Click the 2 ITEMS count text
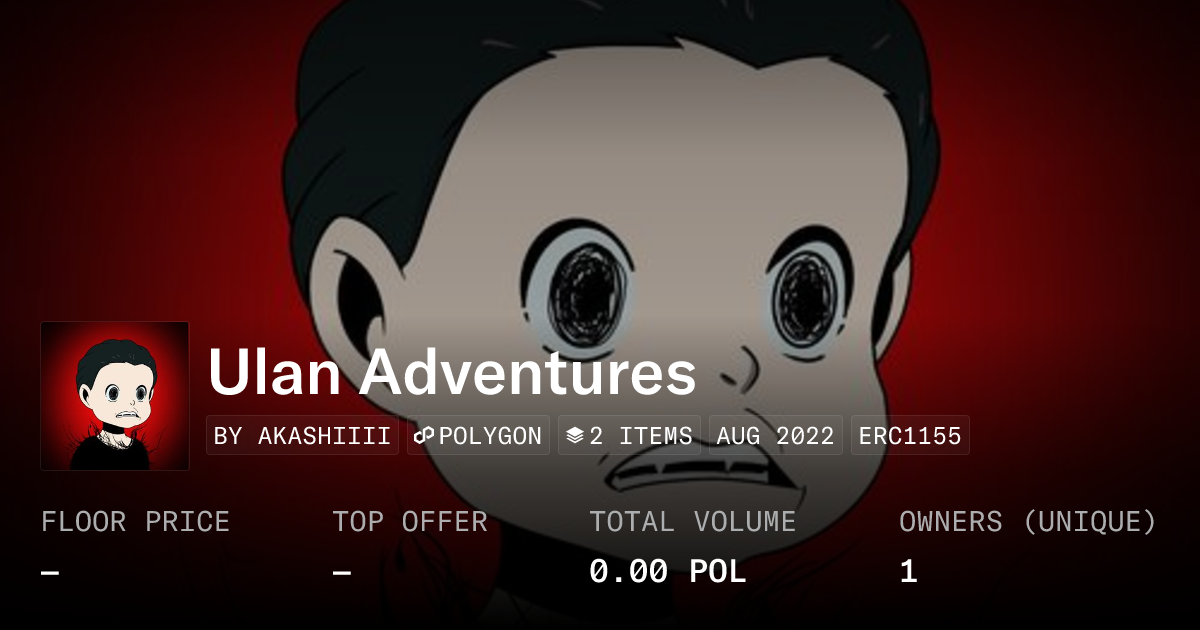 [641, 436]
